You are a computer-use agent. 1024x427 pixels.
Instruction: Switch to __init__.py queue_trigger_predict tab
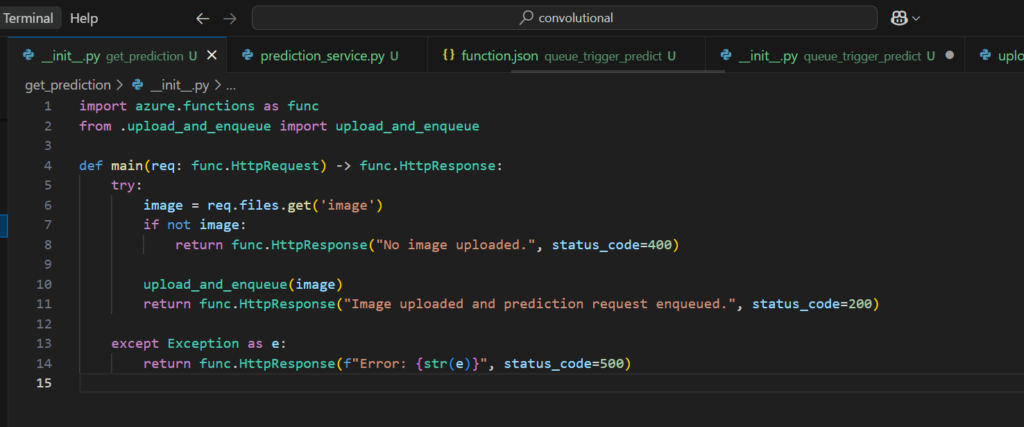[835, 55]
